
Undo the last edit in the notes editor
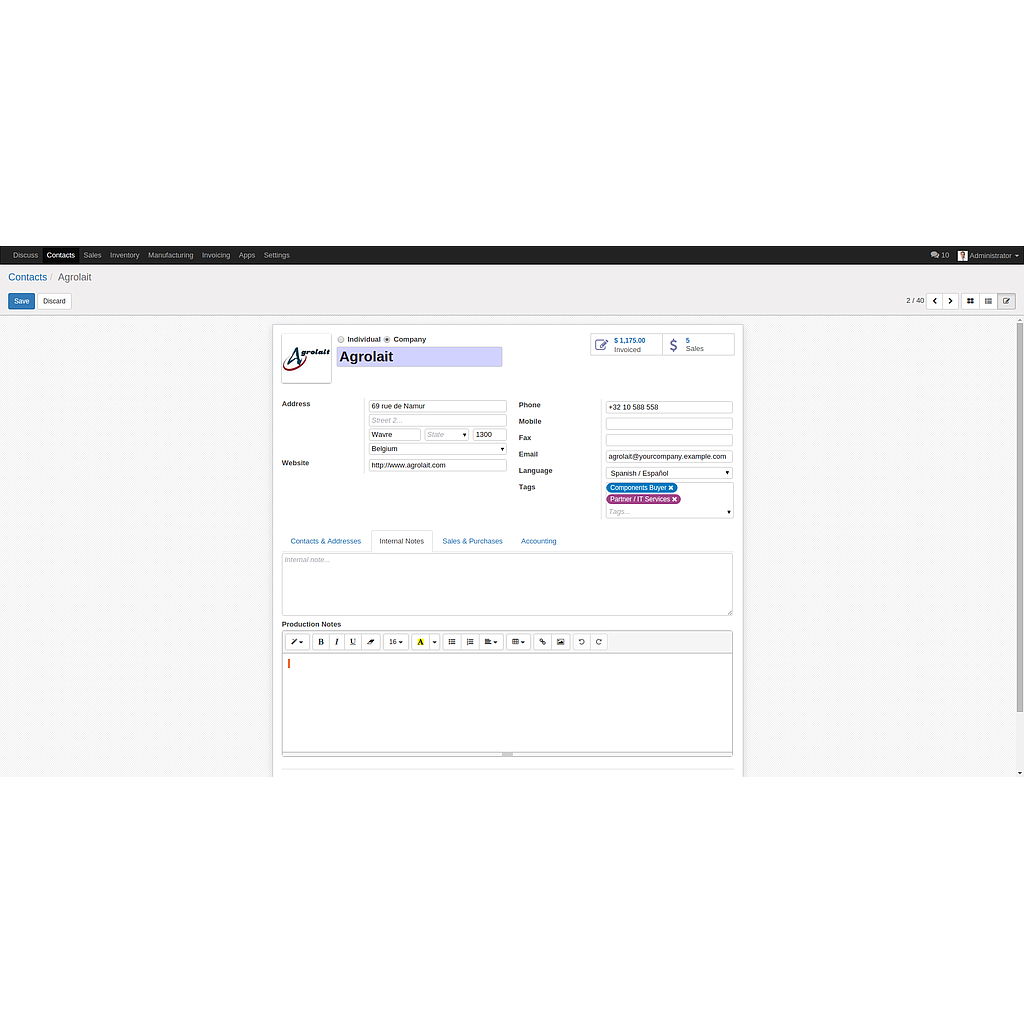click(581, 641)
